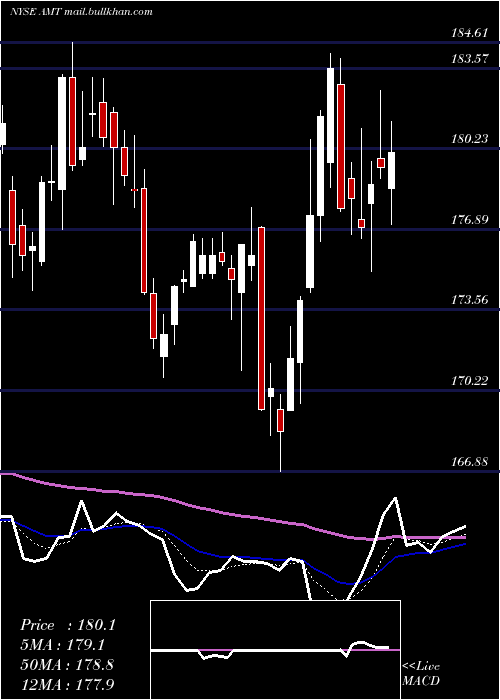
Task: Click the 166.88 price level label
Action: point(470,462)
